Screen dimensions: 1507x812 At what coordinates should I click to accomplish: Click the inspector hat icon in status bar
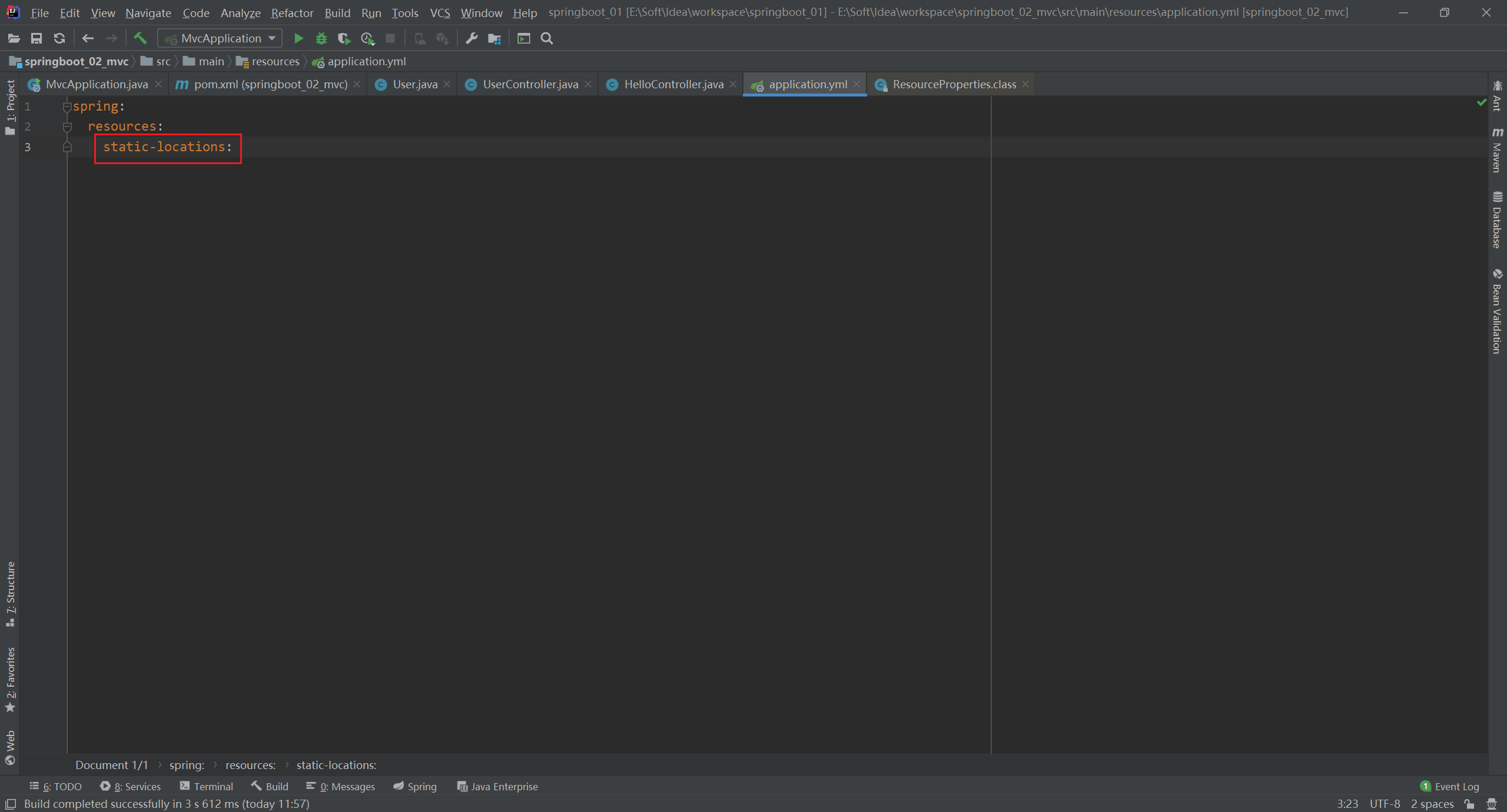1492,804
